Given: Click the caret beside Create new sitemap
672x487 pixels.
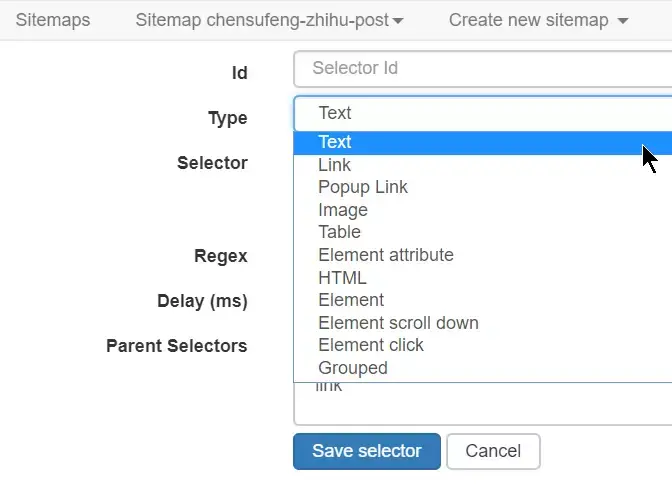Looking at the screenshot, I should point(623,21).
